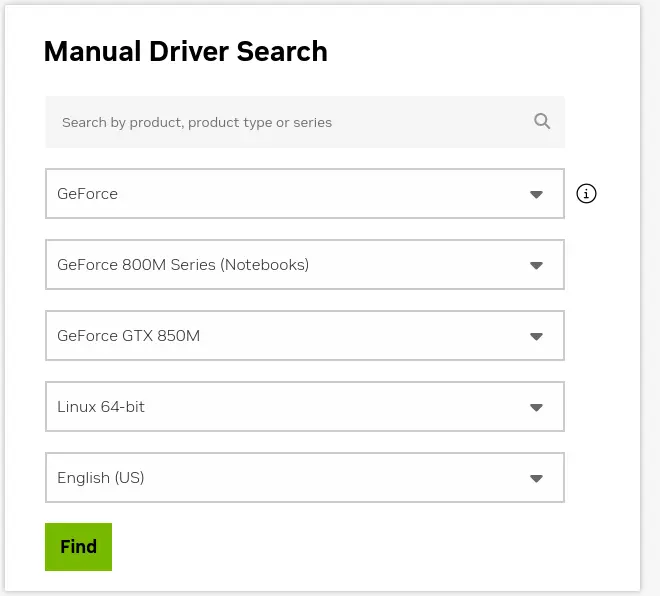Click the 'GeForce 800M Series (Notebooks)' label text

(x=183, y=265)
